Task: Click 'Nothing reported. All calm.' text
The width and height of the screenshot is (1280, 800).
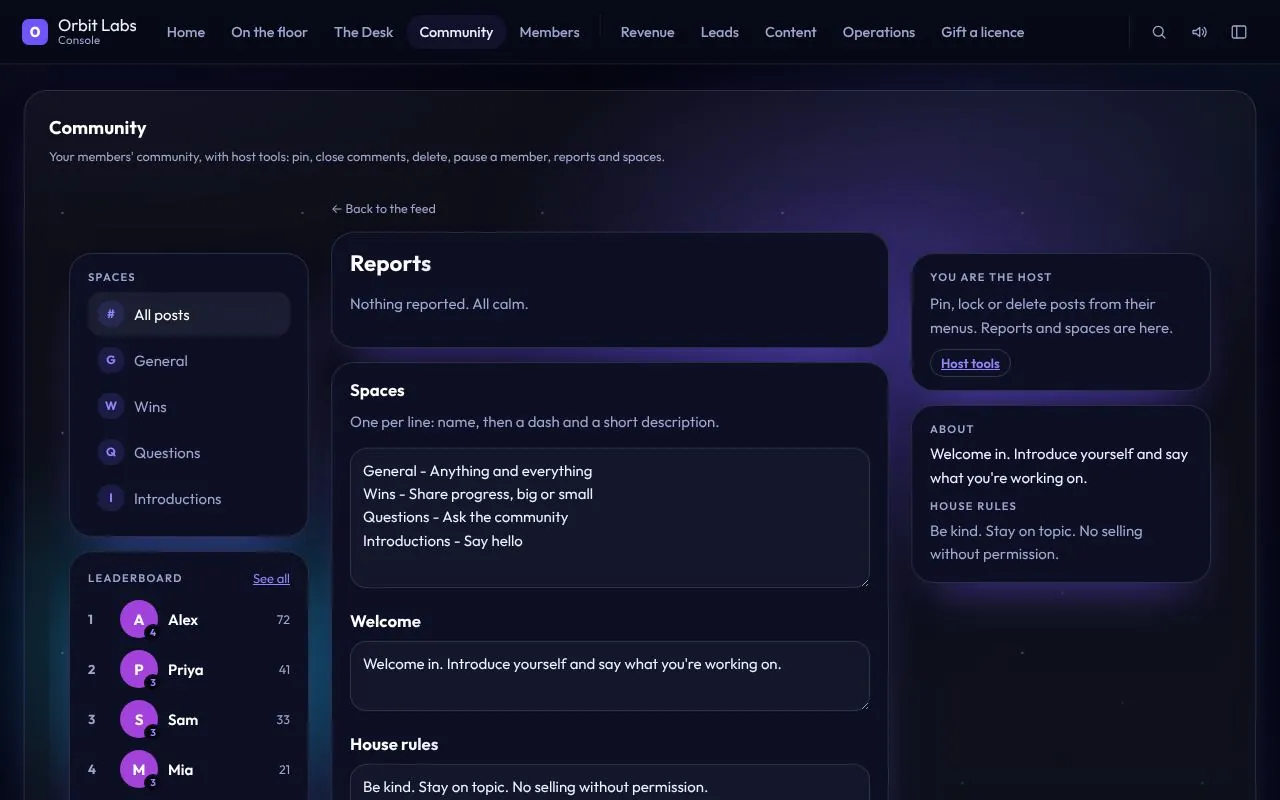Action: [x=439, y=304]
